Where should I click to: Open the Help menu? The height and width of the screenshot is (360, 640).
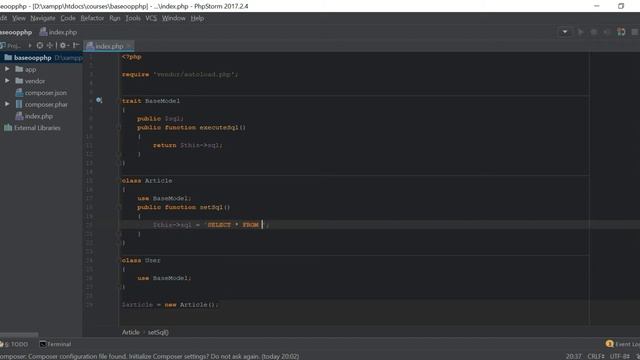coord(197,18)
